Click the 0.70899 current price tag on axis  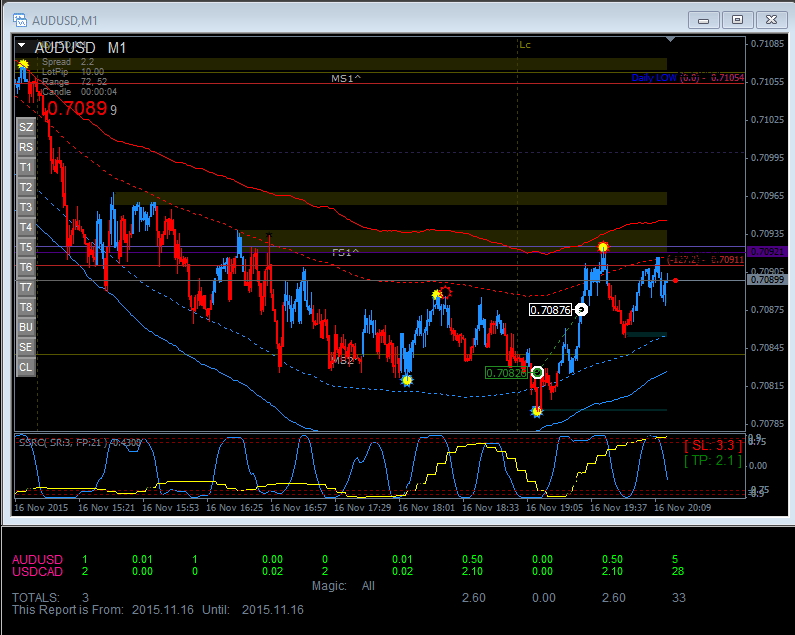point(768,280)
